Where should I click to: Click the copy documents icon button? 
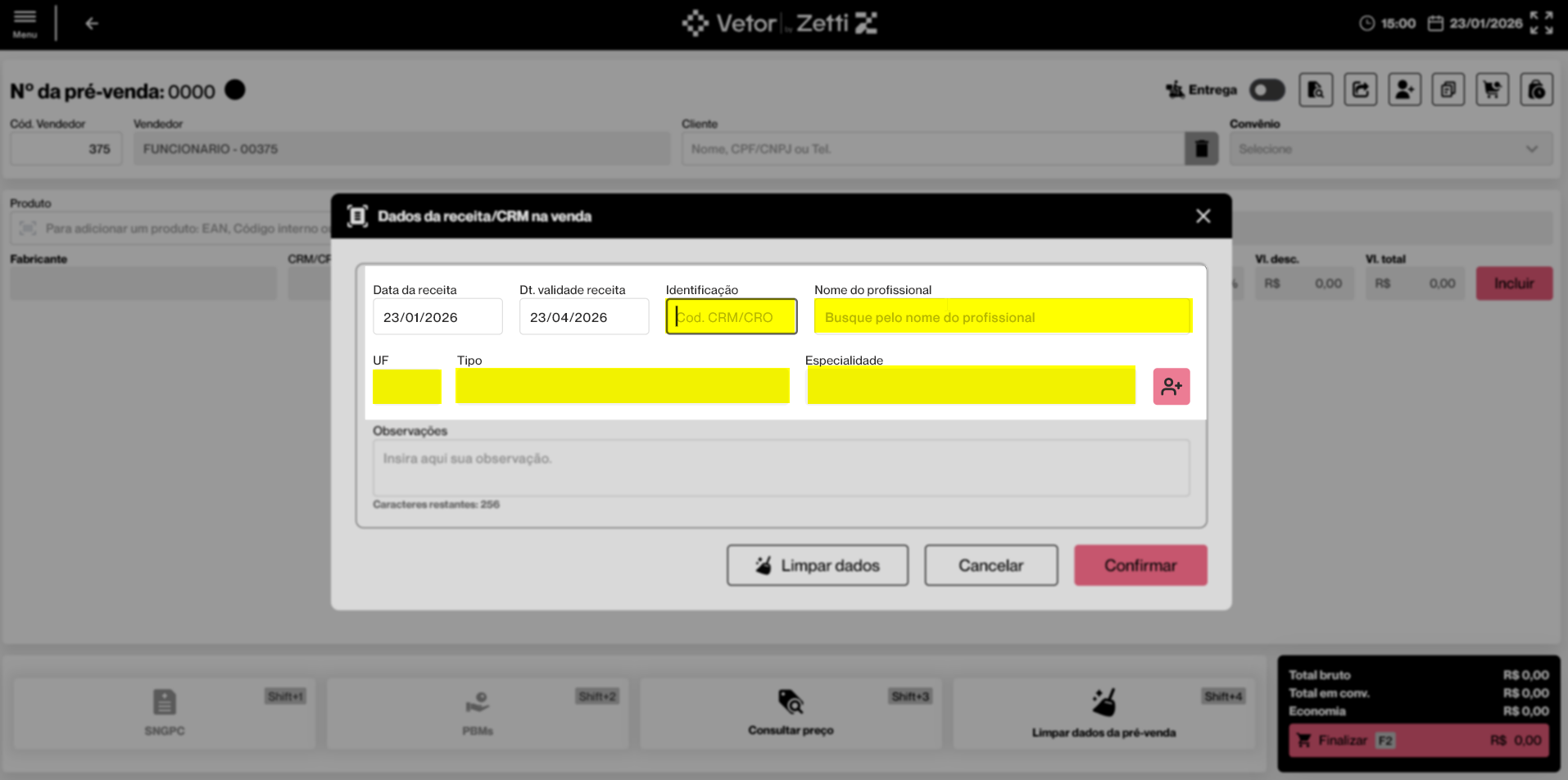pyautogui.click(x=1448, y=90)
